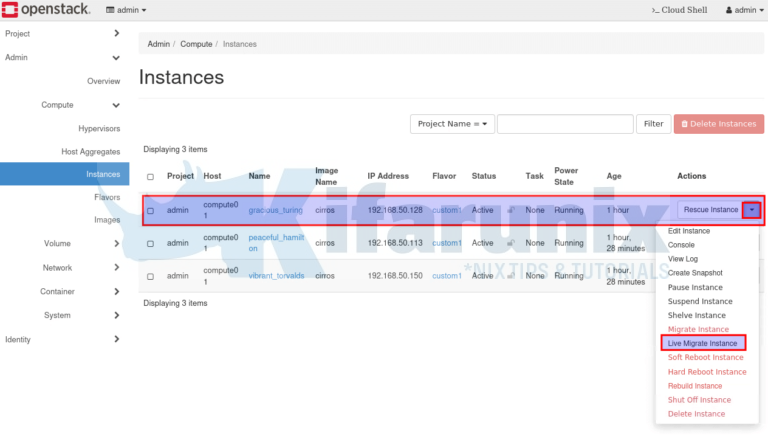768x439 pixels.
Task: Choose Shelve Instance from actions menu
Action: click(696, 315)
